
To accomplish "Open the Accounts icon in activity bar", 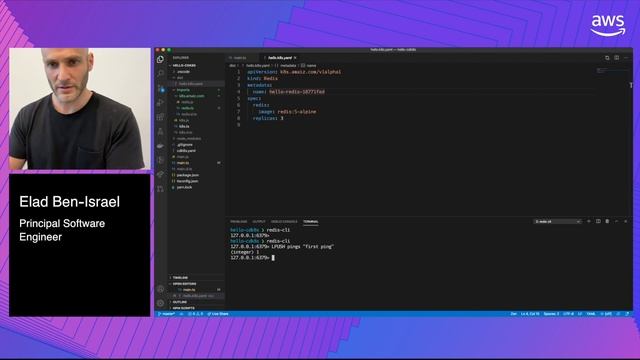I will pyautogui.click(x=160, y=289).
